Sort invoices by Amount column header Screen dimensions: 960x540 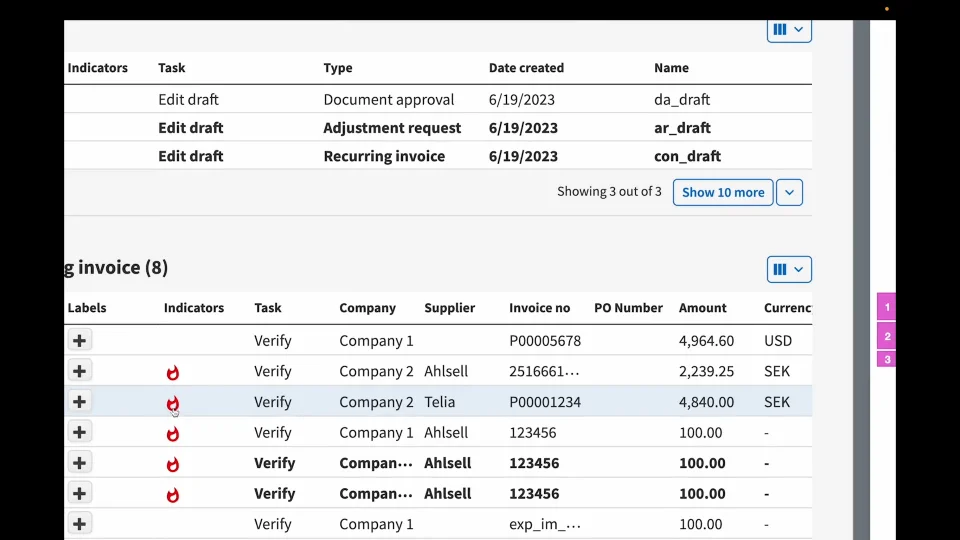pos(704,308)
